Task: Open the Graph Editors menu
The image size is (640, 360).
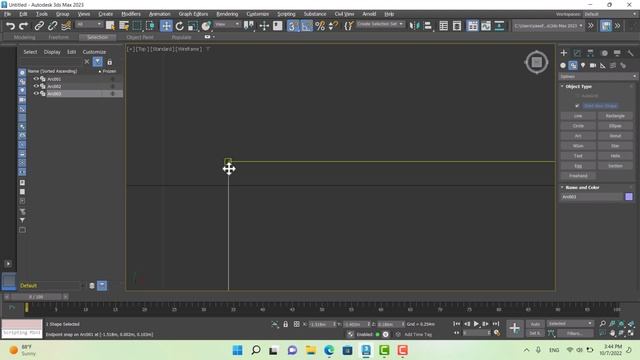Action: 193,14
